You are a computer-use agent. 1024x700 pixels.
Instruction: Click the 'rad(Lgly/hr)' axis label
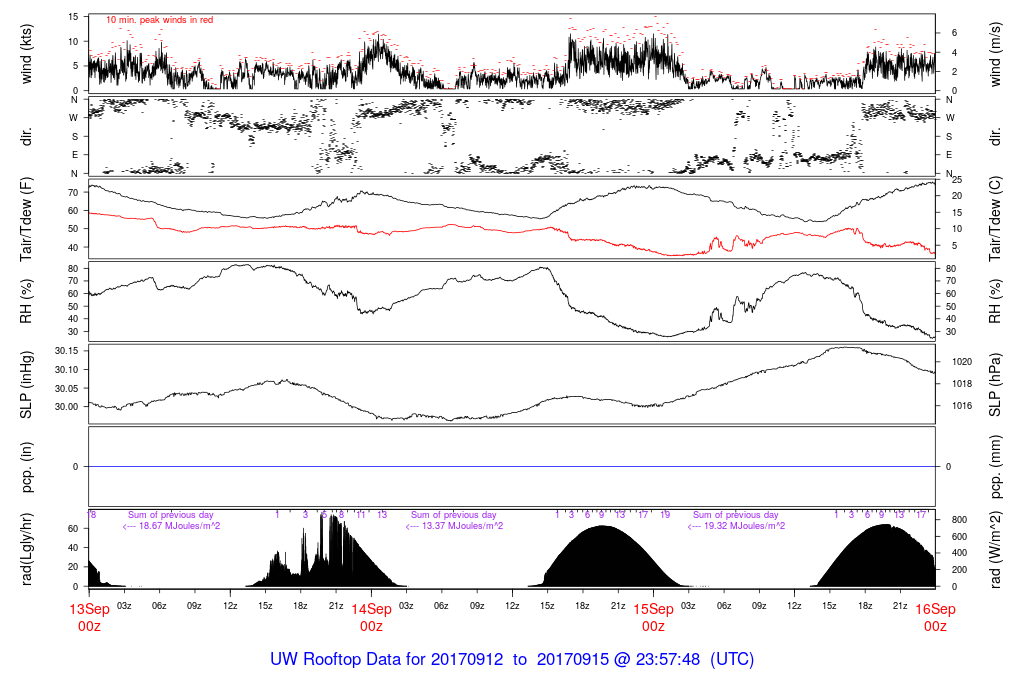tap(26, 549)
